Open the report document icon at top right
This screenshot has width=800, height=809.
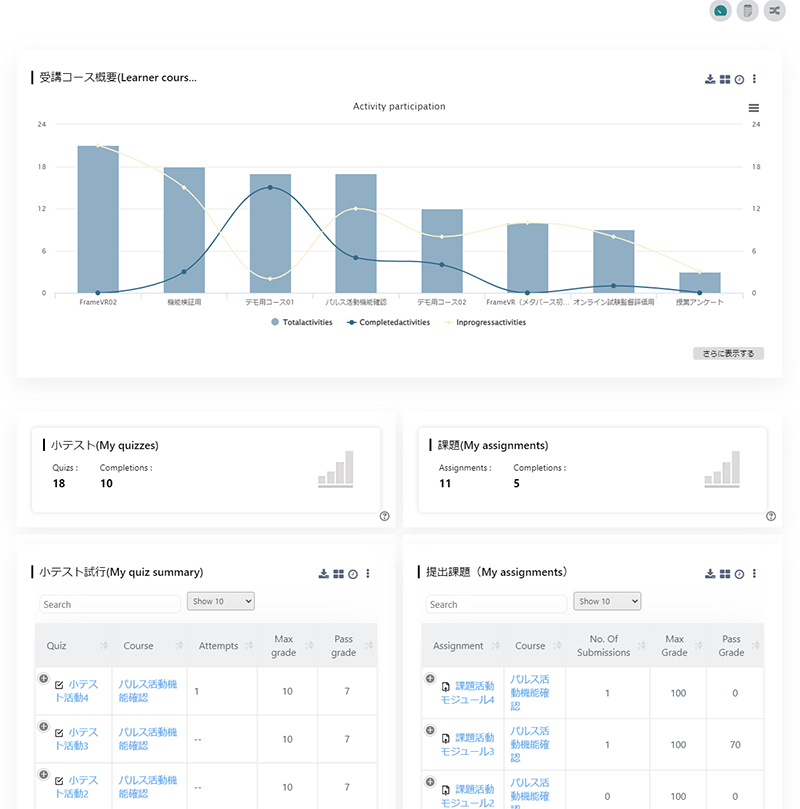(747, 11)
